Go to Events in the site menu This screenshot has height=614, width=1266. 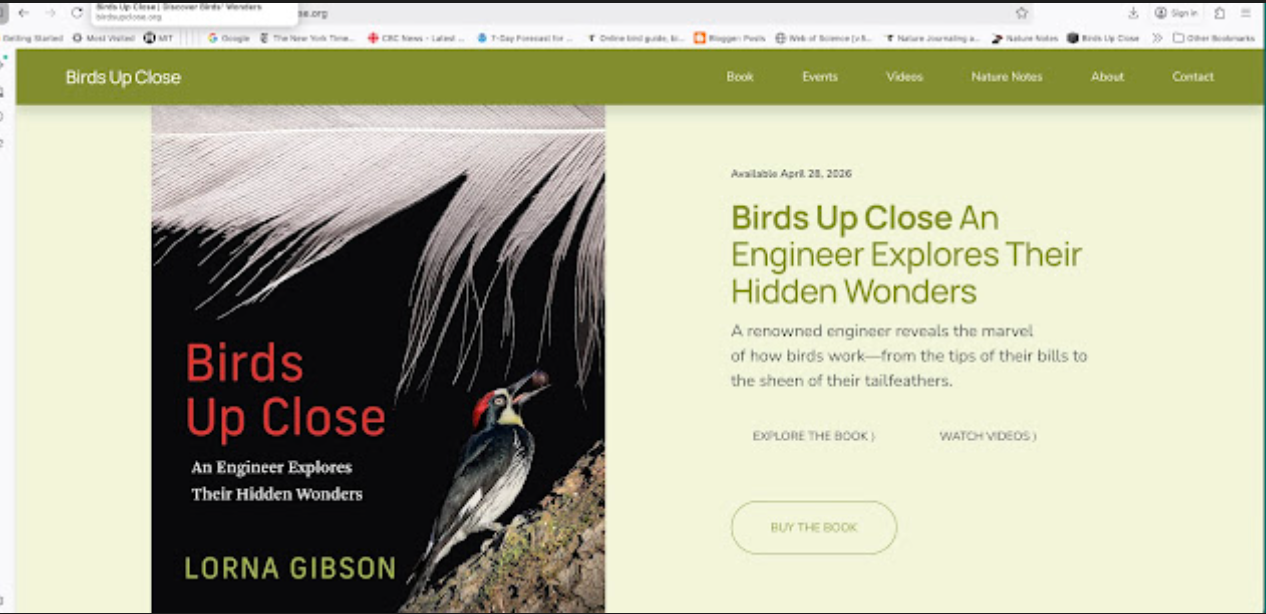click(x=820, y=77)
